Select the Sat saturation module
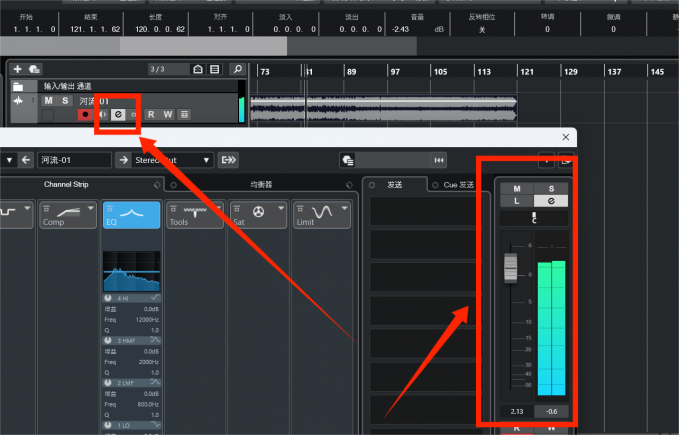 [258, 215]
